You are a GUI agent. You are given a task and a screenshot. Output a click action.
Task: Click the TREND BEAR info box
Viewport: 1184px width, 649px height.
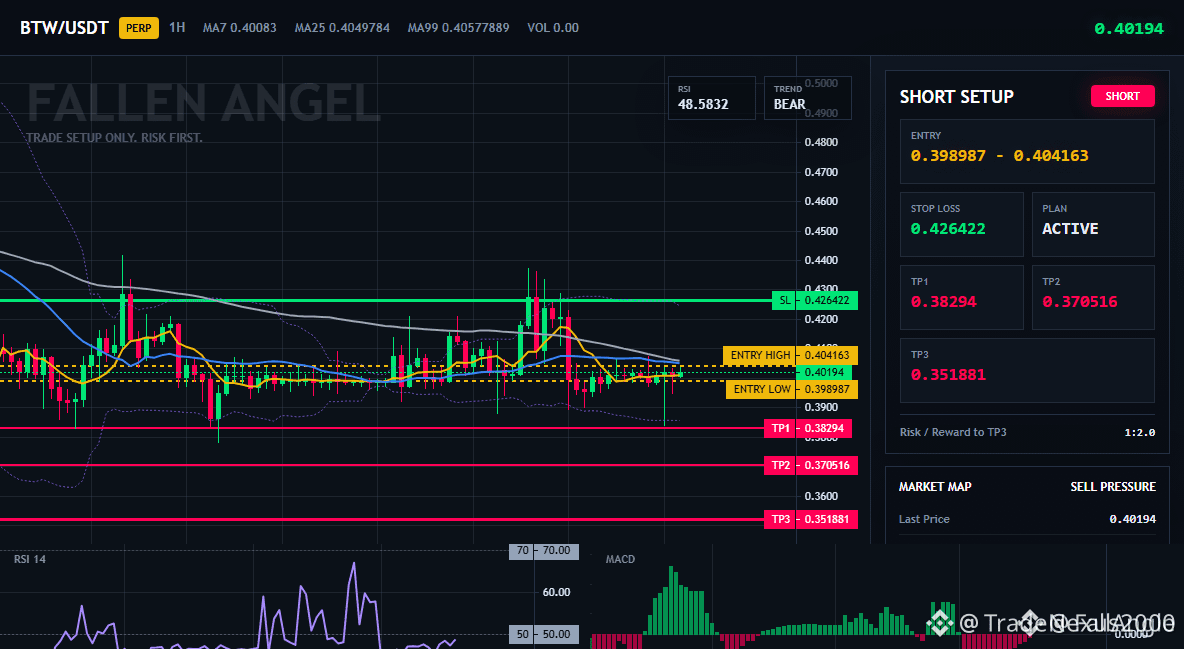(x=807, y=97)
